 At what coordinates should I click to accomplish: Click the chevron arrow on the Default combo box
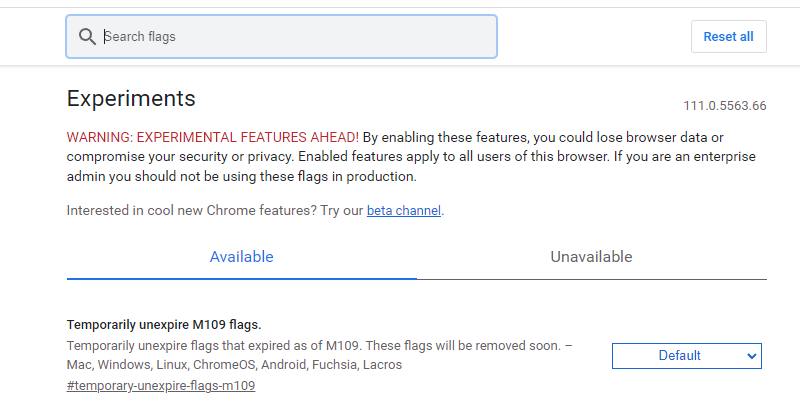[x=752, y=355]
